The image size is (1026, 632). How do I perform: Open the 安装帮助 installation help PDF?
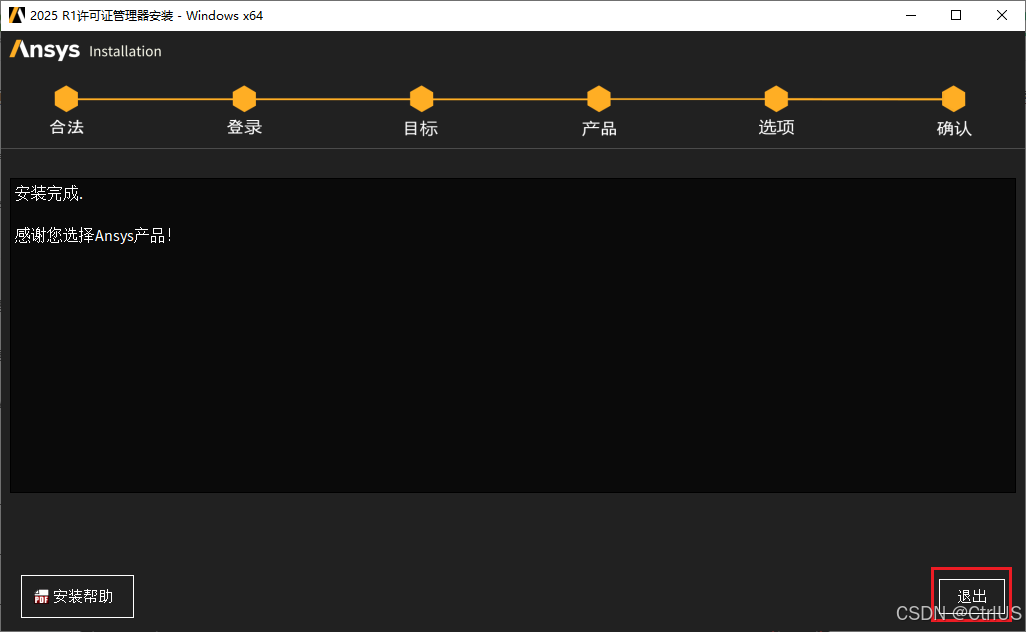[x=77, y=596]
